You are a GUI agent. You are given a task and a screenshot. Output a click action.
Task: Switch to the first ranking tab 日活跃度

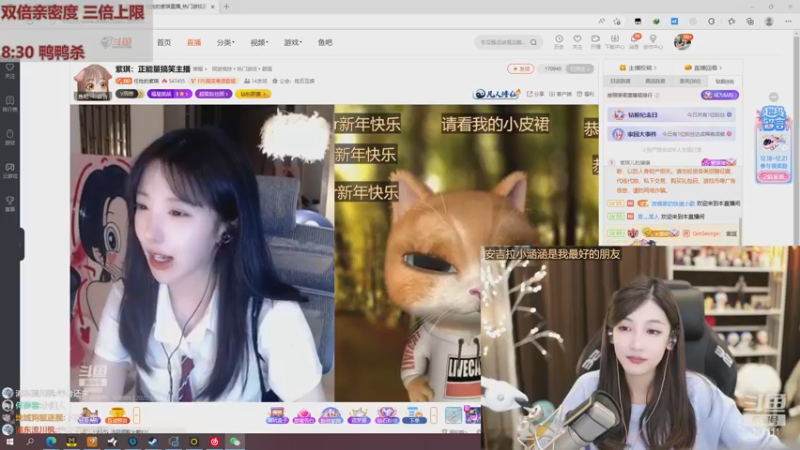(x=621, y=81)
